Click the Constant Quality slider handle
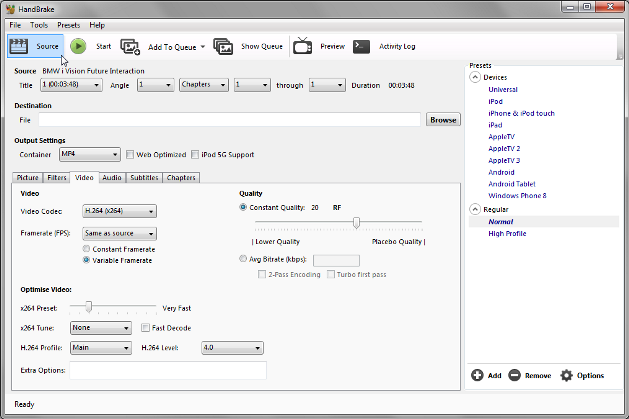Image resolution: width=629 pixels, height=419 pixels. 356,223
